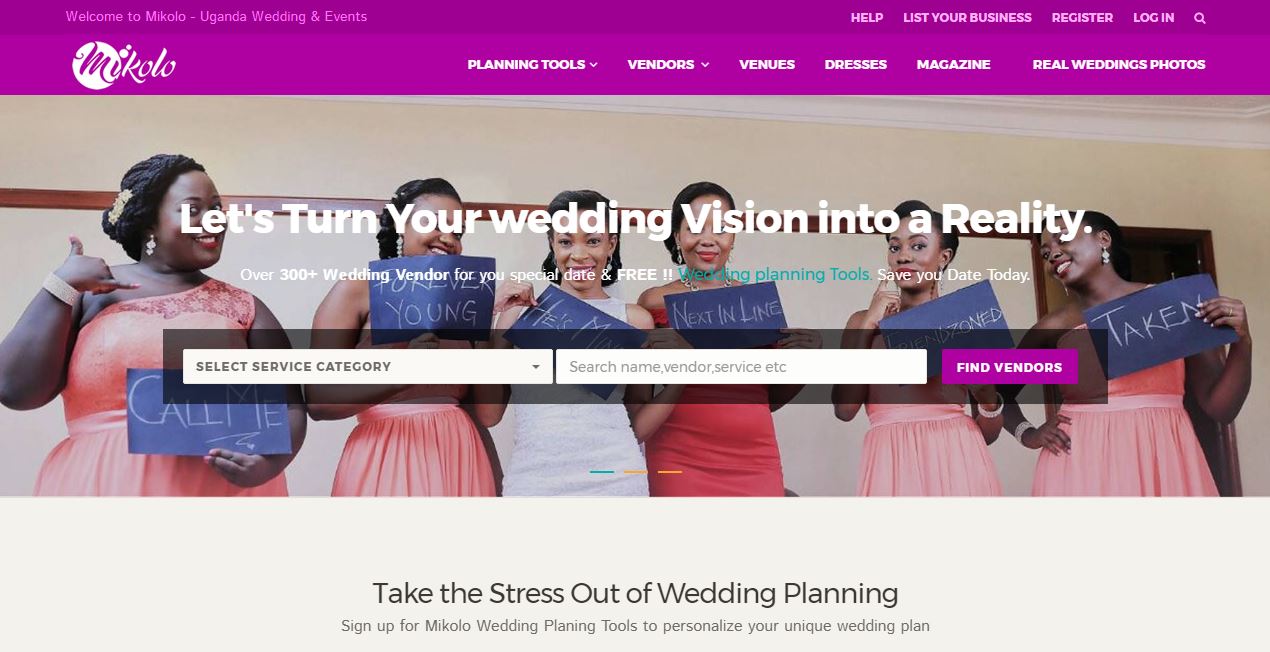This screenshot has width=1270, height=652.
Task: Follow the Wedding planning Tools link
Action: pos(774,274)
